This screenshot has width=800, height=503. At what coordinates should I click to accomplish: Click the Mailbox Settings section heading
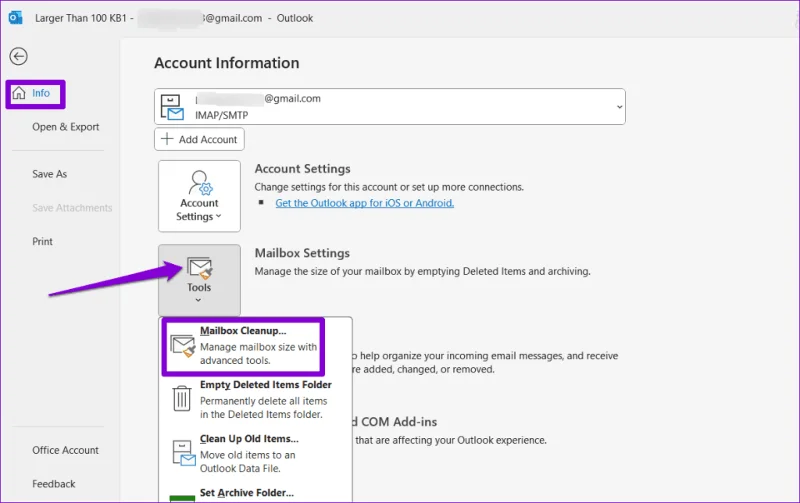point(302,253)
